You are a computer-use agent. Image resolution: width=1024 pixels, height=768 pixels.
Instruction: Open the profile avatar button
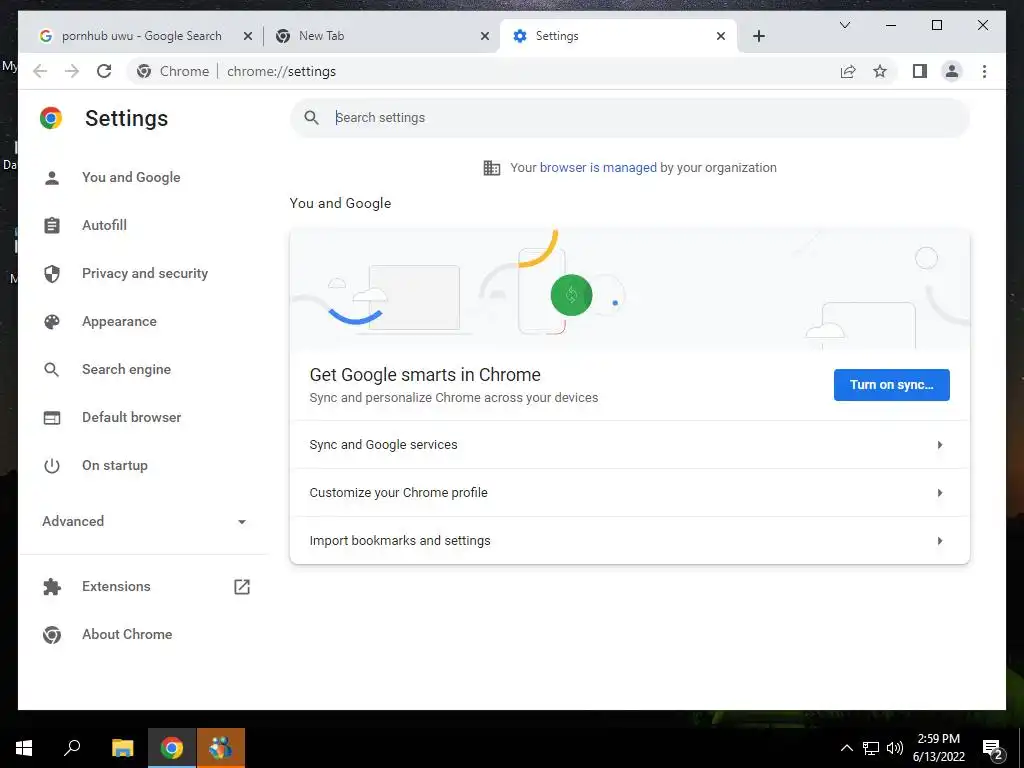(952, 71)
